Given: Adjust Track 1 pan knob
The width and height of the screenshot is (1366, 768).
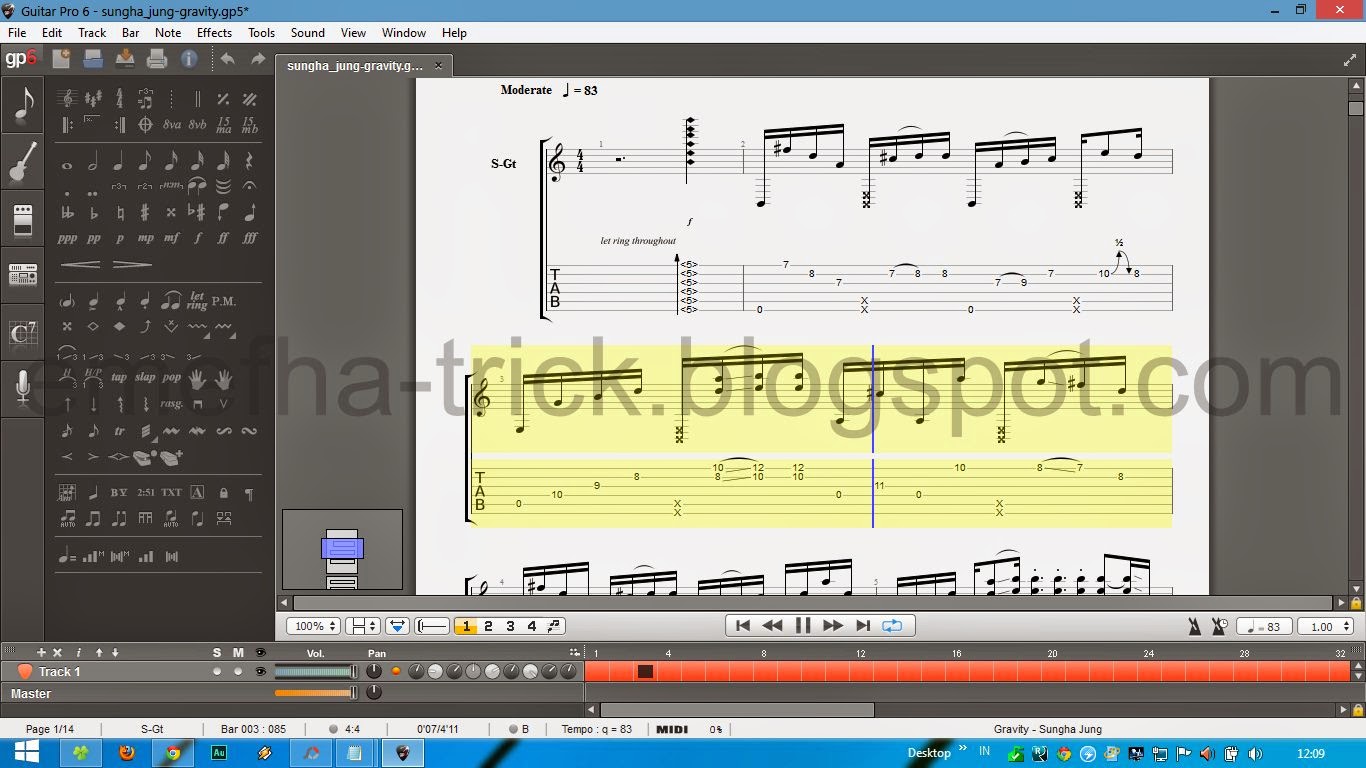Looking at the screenshot, I should click(x=374, y=672).
